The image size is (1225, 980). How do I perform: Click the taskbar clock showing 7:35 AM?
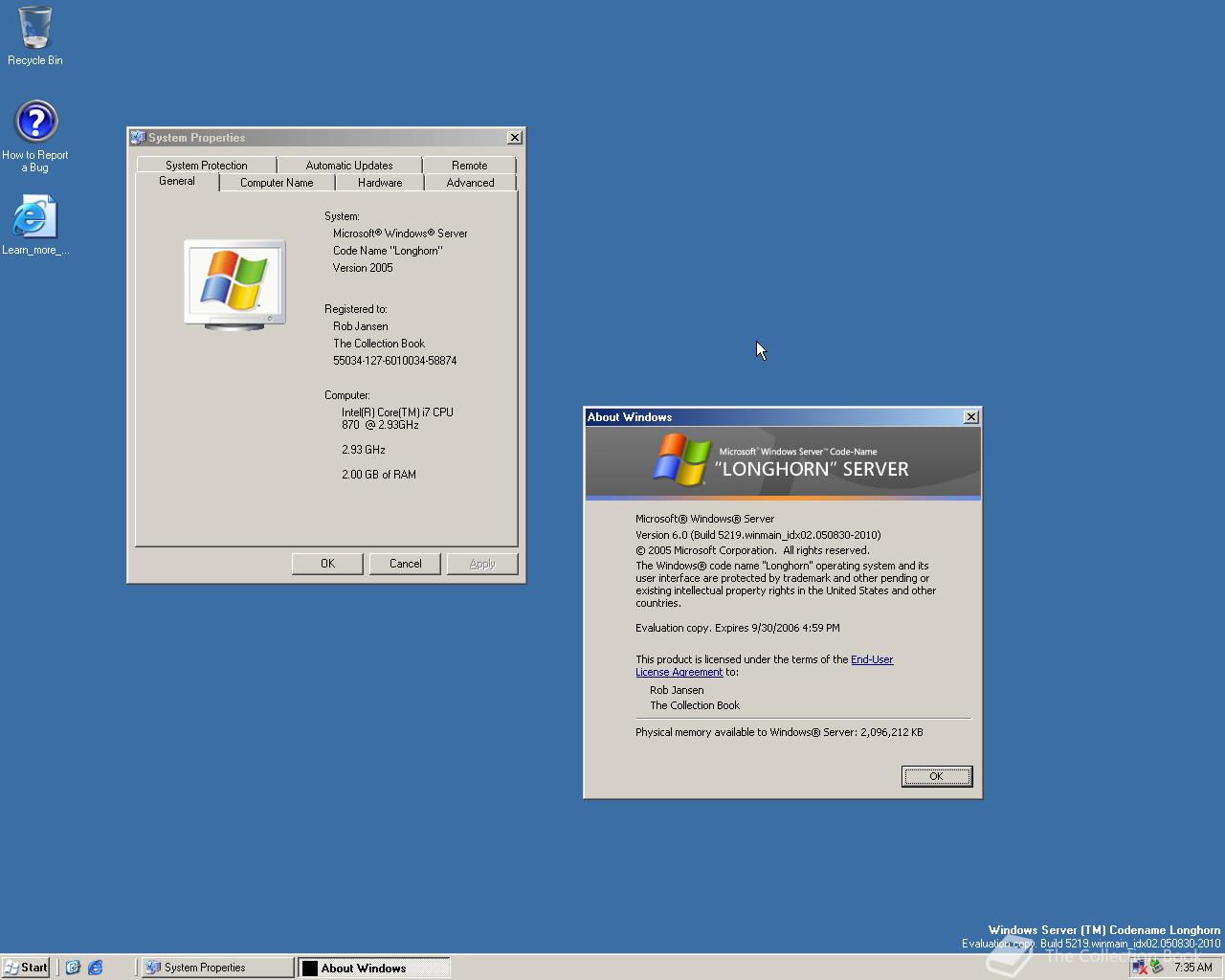[1192, 968]
